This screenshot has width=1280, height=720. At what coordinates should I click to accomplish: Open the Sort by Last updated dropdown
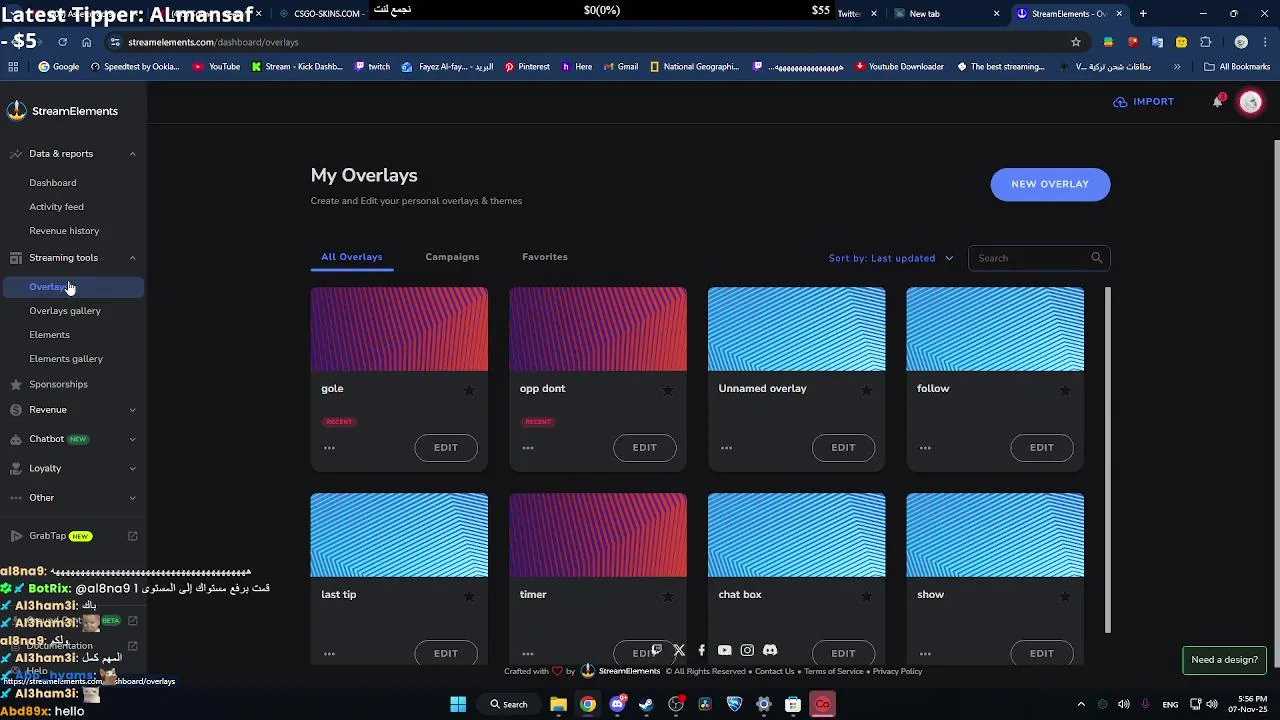891,258
